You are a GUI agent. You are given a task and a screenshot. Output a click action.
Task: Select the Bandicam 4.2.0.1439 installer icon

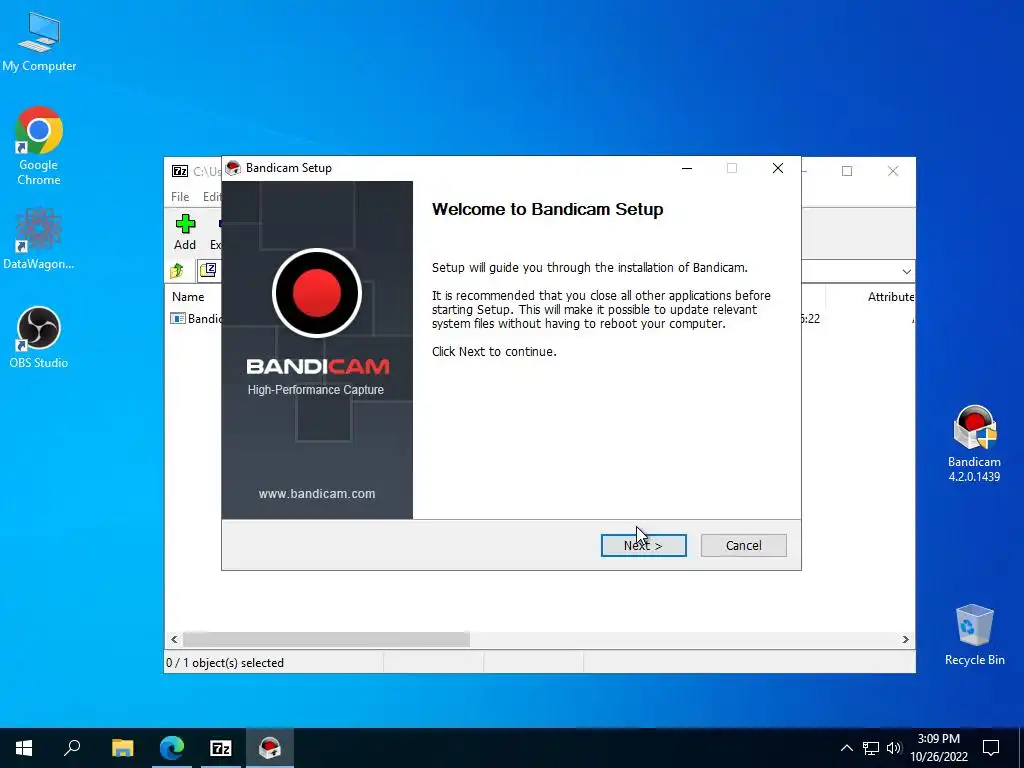point(974,444)
